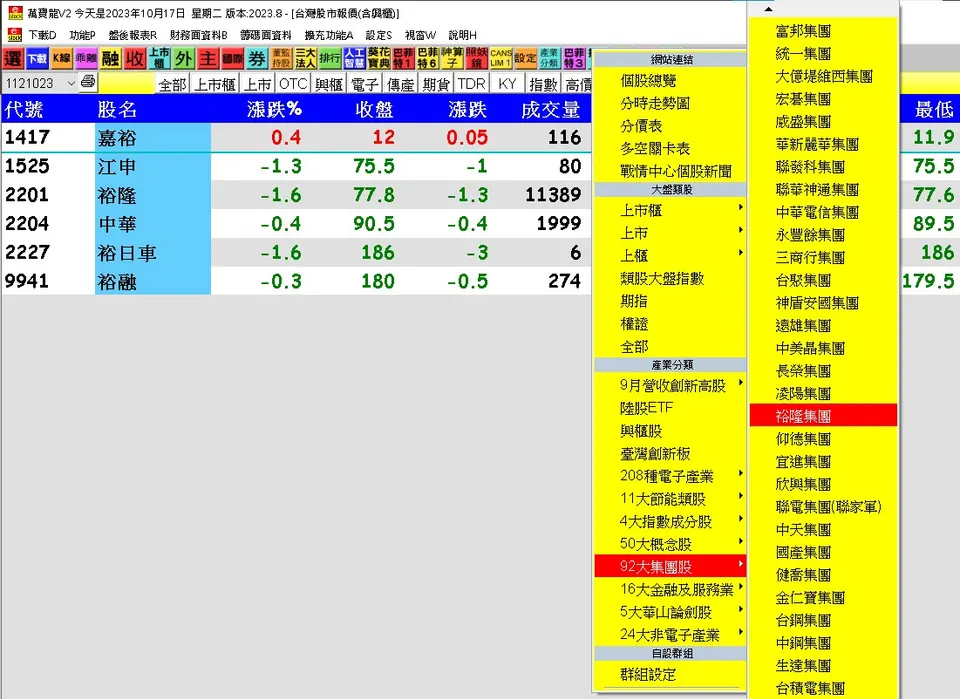Image resolution: width=960 pixels, height=699 pixels.
Task: Click the up arrow atop group submenu
Action: pos(769,9)
